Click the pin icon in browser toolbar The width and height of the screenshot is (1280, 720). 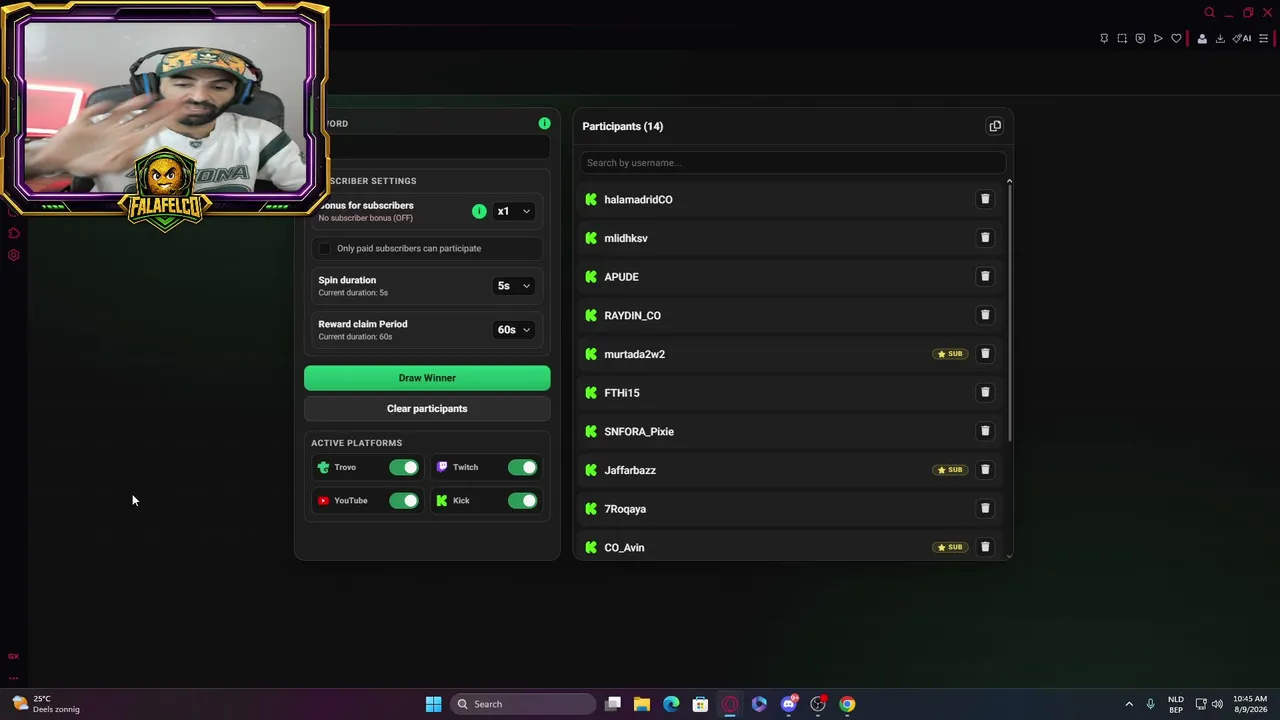pyautogui.click(x=1104, y=39)
